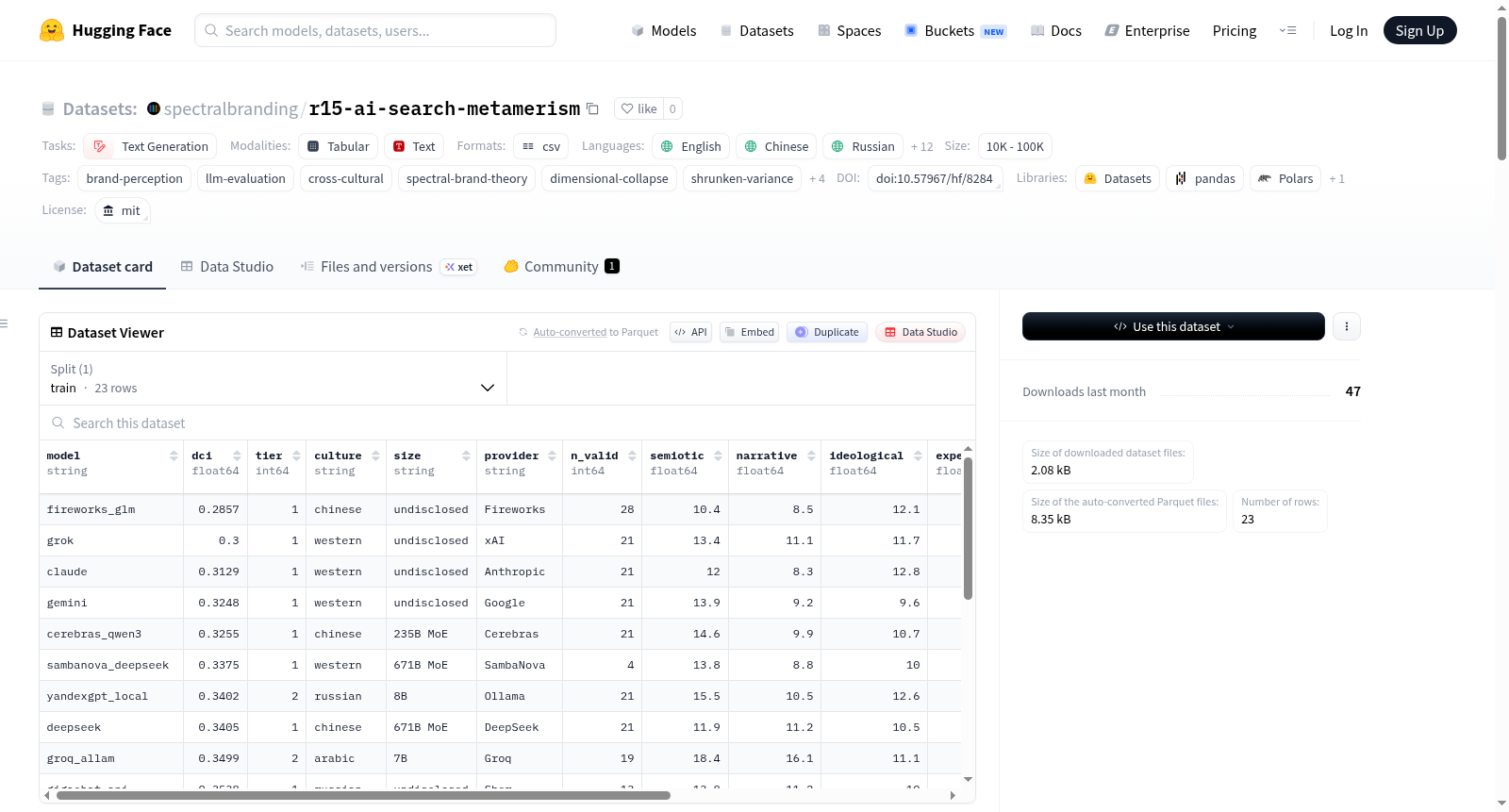
Task: Open Models in the top navigation
Action: pyautogui.click(x=664, y=30)
